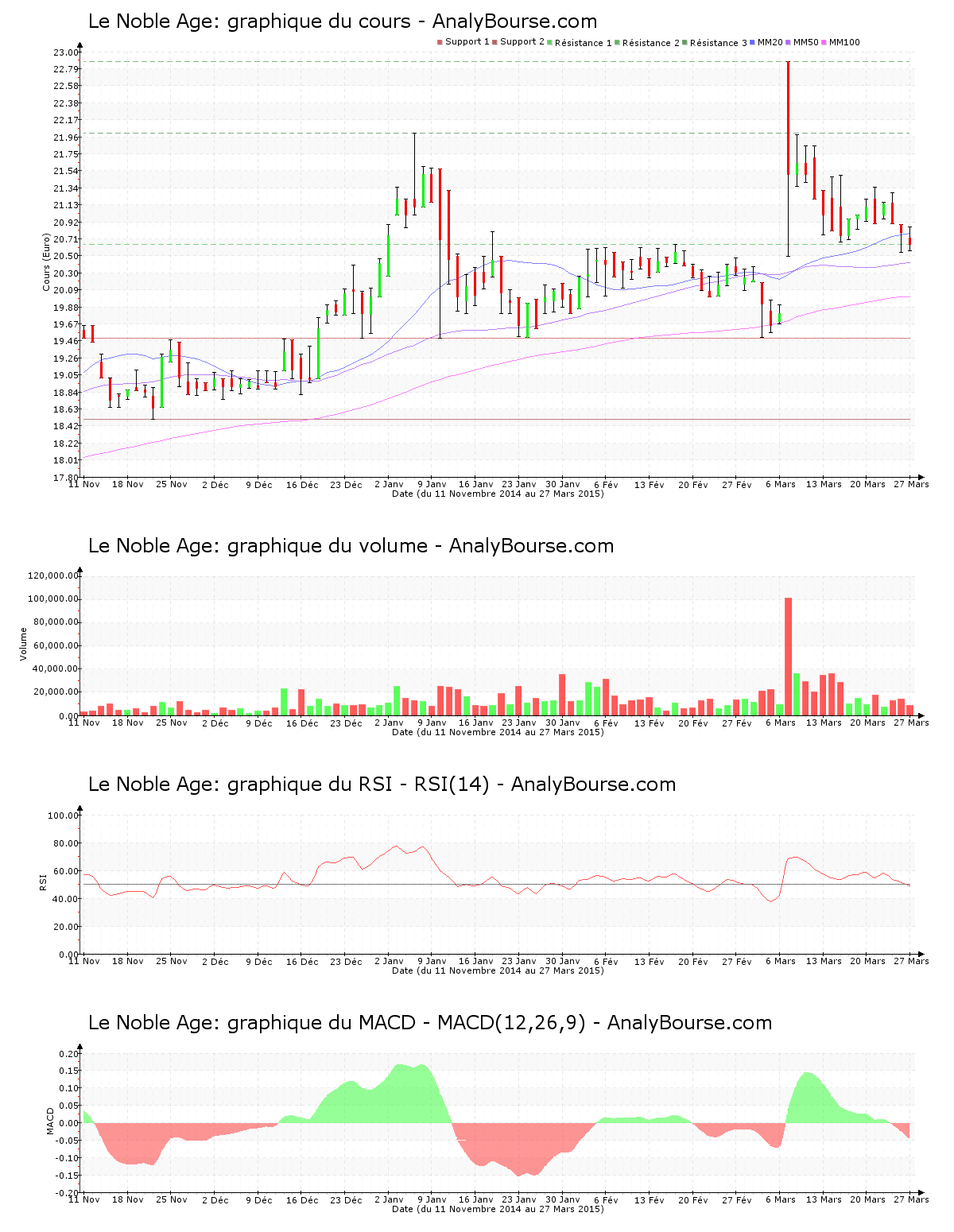This screenshot has height=1232, width=954.
Task: Click the MM20 blue legend swatch
Action: pos(752,42)
